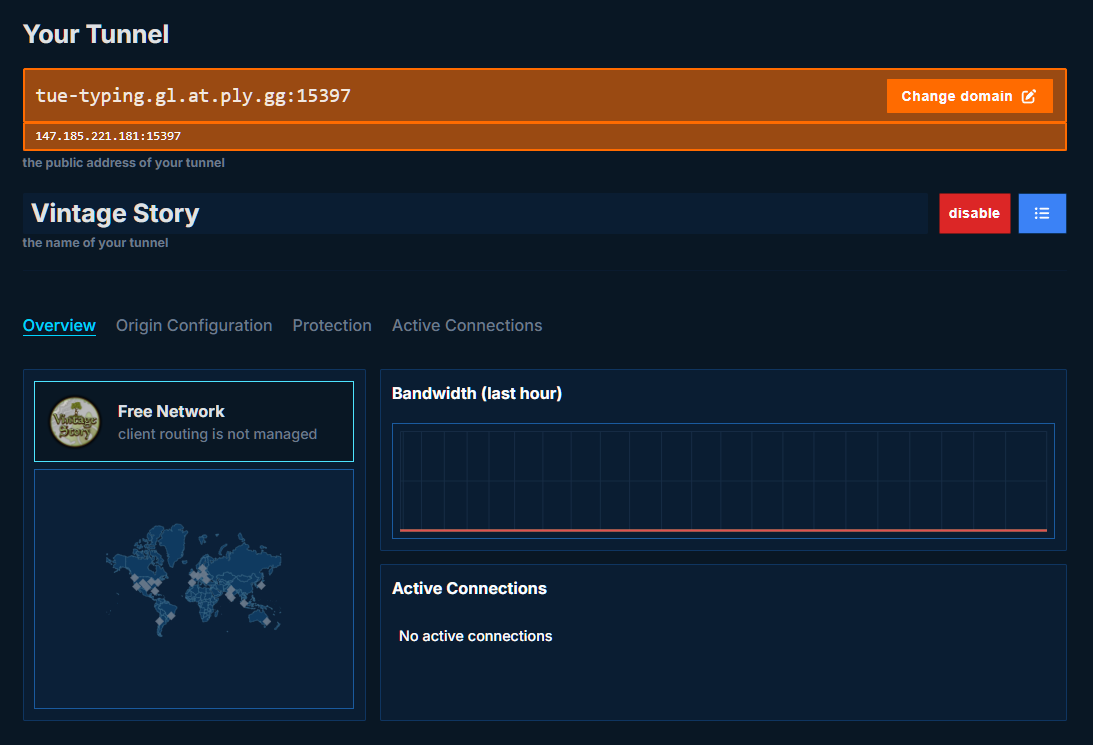Click 'client routing is not managed' text

(217, 434)
